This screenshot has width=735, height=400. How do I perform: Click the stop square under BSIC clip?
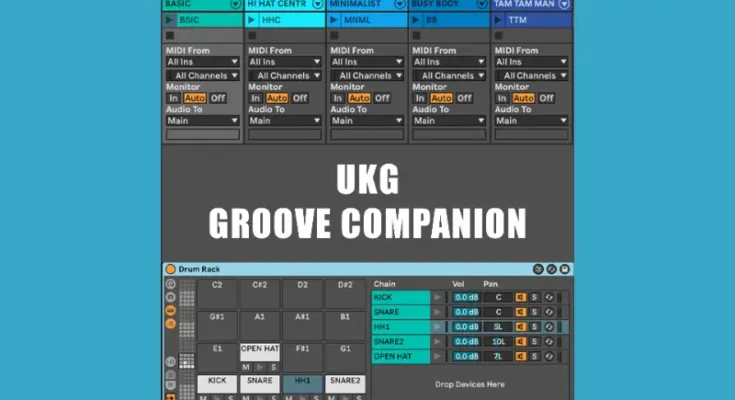coord(170,35)
